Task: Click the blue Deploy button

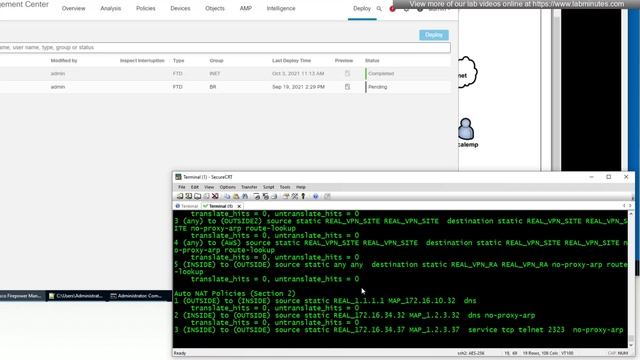Action: [x=433, y=35]
